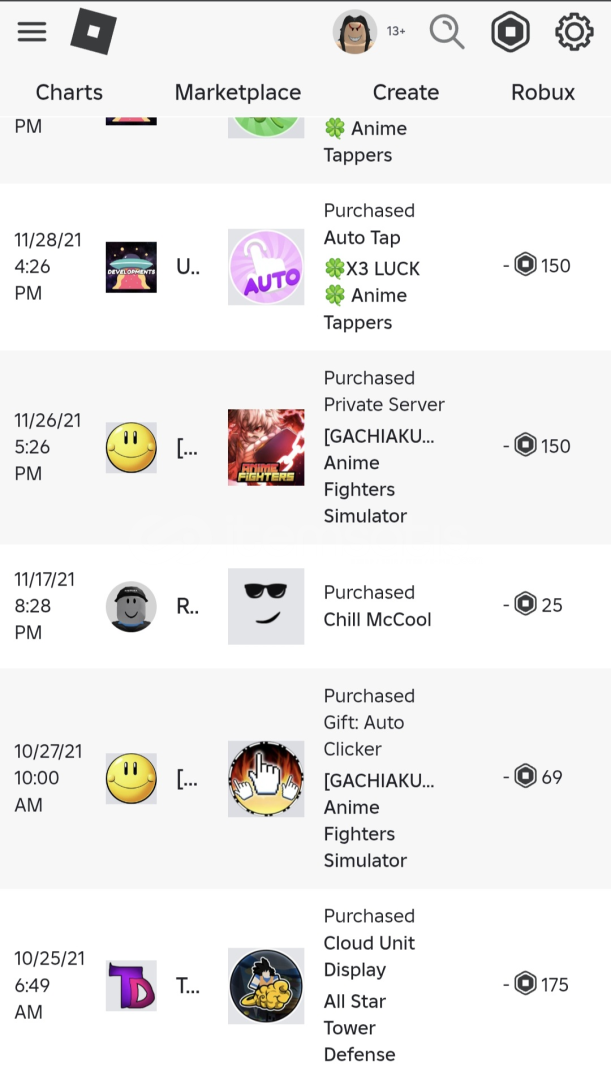Open the Robux balance icon
The width and height of the screenshot is (611, 1080).
510,32
